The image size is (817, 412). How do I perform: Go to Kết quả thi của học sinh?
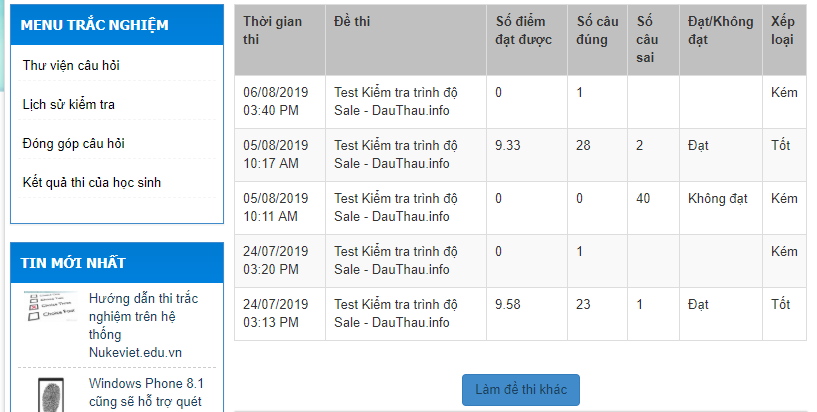pyautogui.click(x=92, y=183)
